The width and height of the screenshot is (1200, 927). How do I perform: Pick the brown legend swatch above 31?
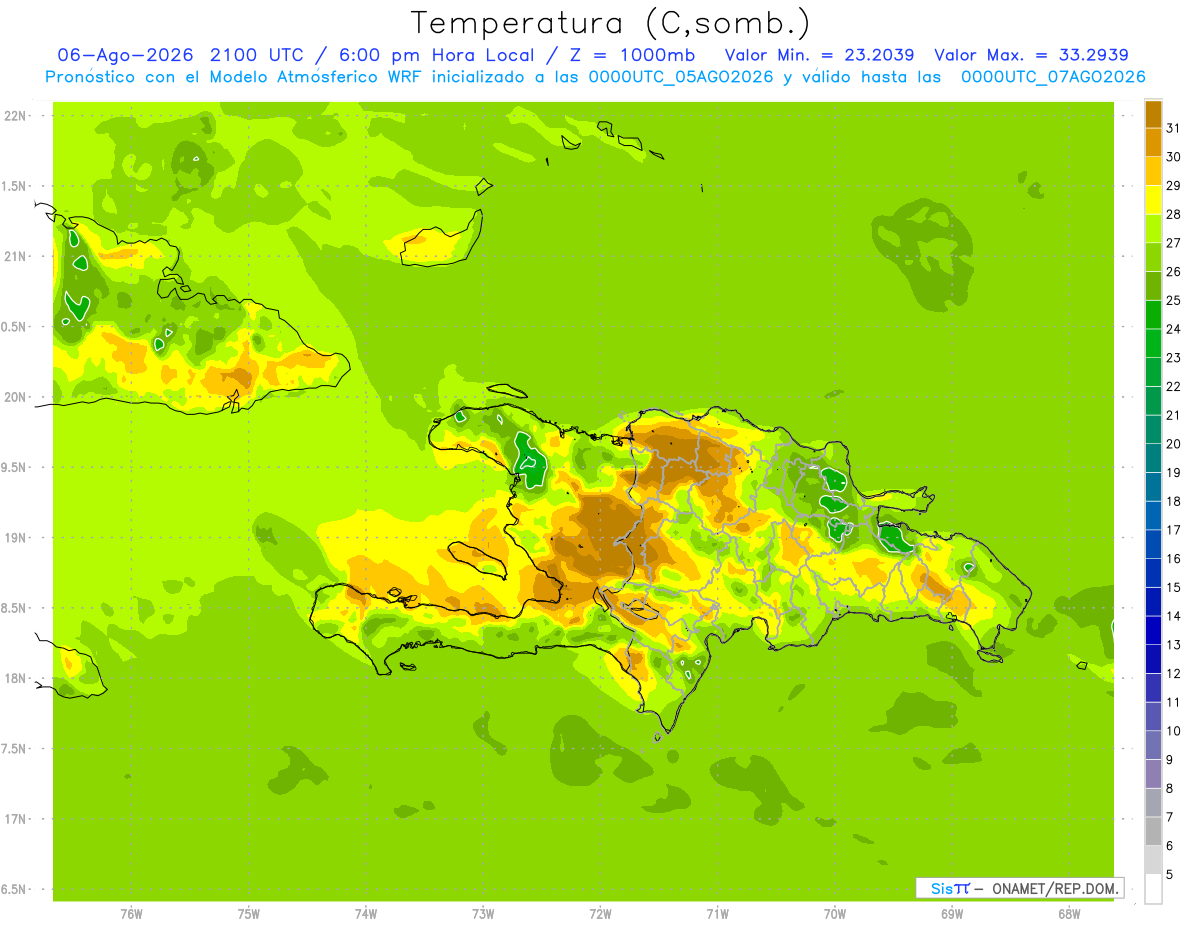pyautogui.click(x=1153, y=114)
